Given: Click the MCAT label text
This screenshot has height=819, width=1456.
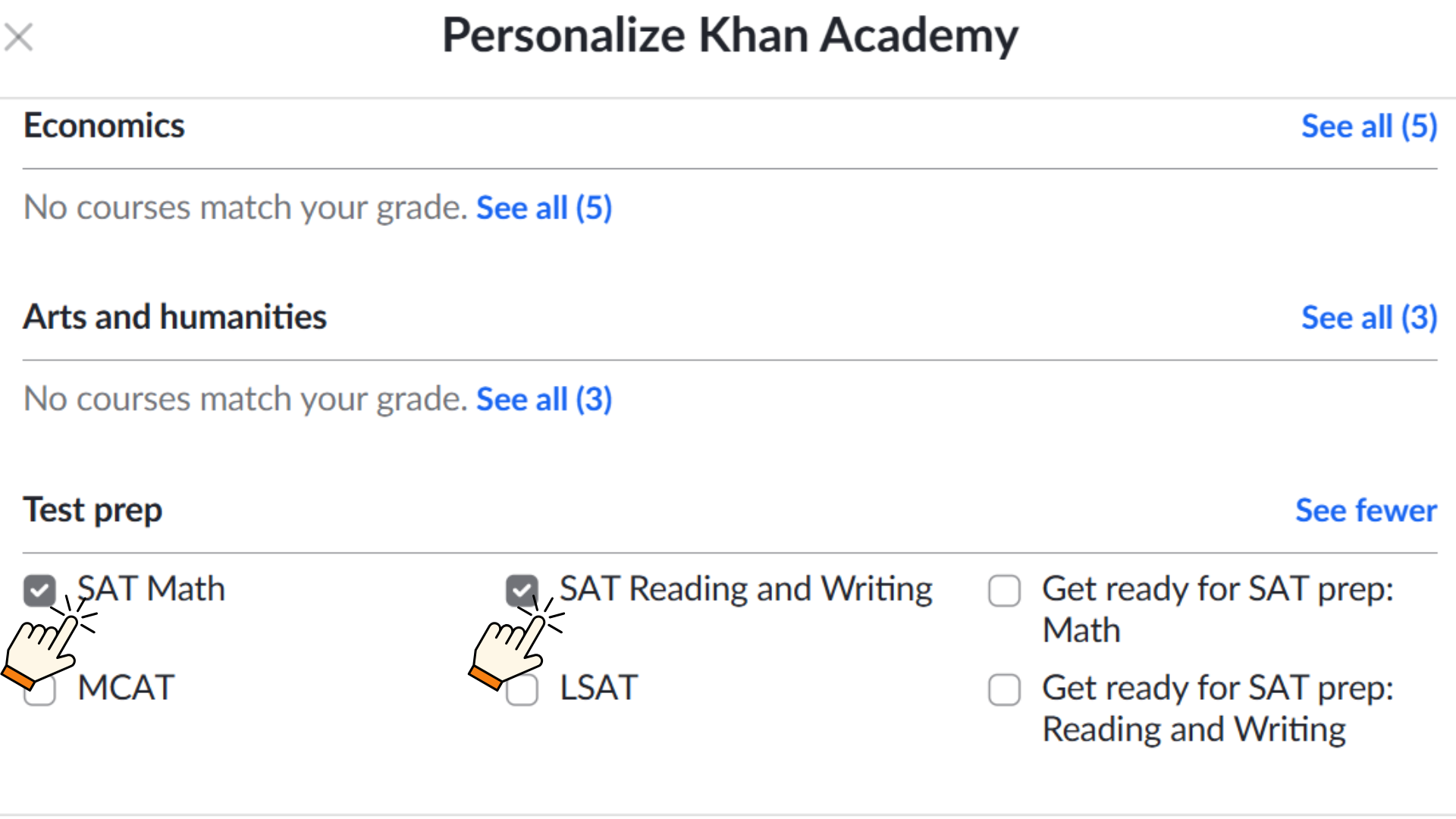Looking at the screenshot, I should click(x=126, y=689).
